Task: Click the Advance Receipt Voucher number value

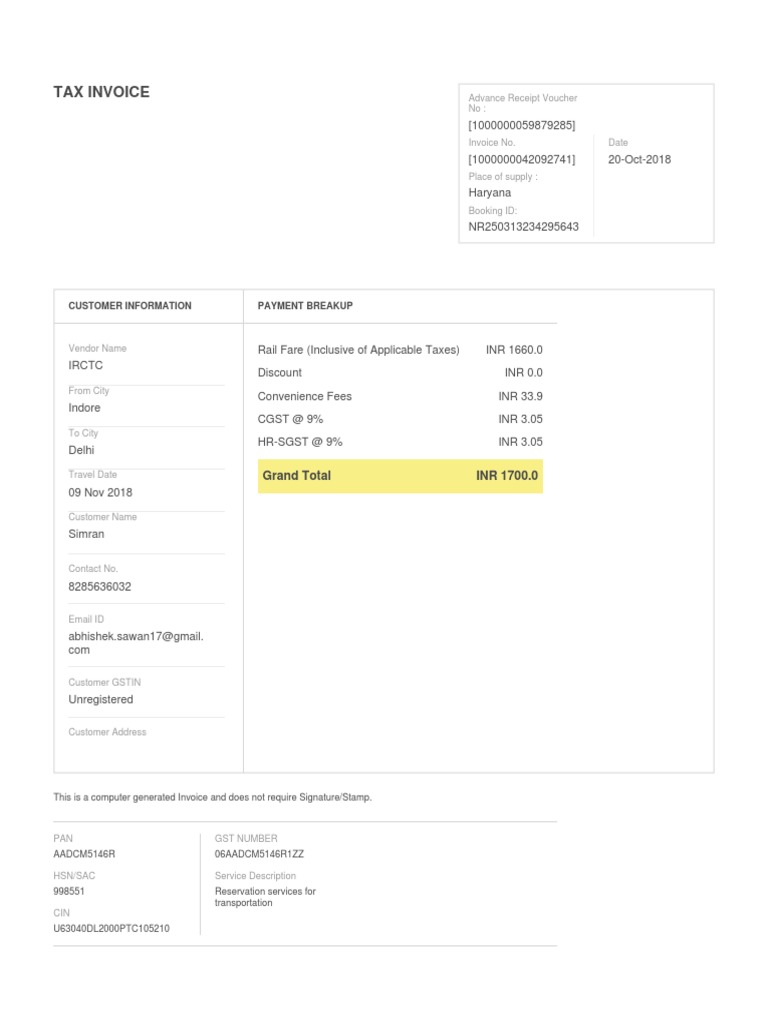Action: [522, 125]
